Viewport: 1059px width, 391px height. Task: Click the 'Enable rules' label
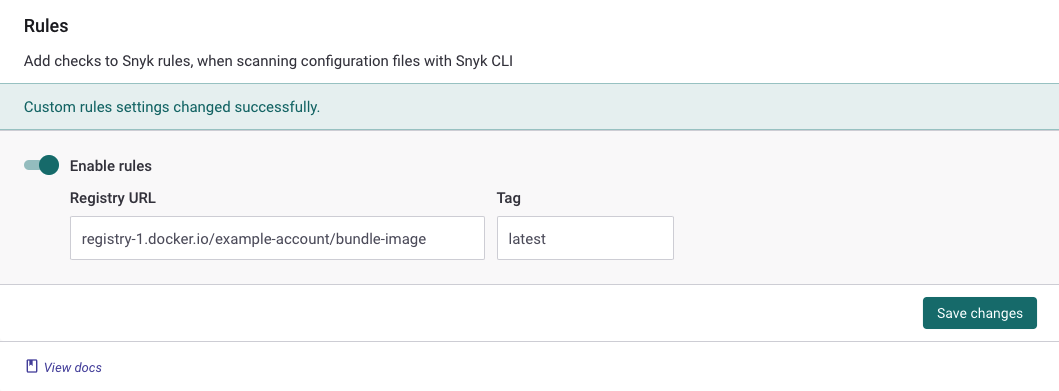click(x=111, y=165)
